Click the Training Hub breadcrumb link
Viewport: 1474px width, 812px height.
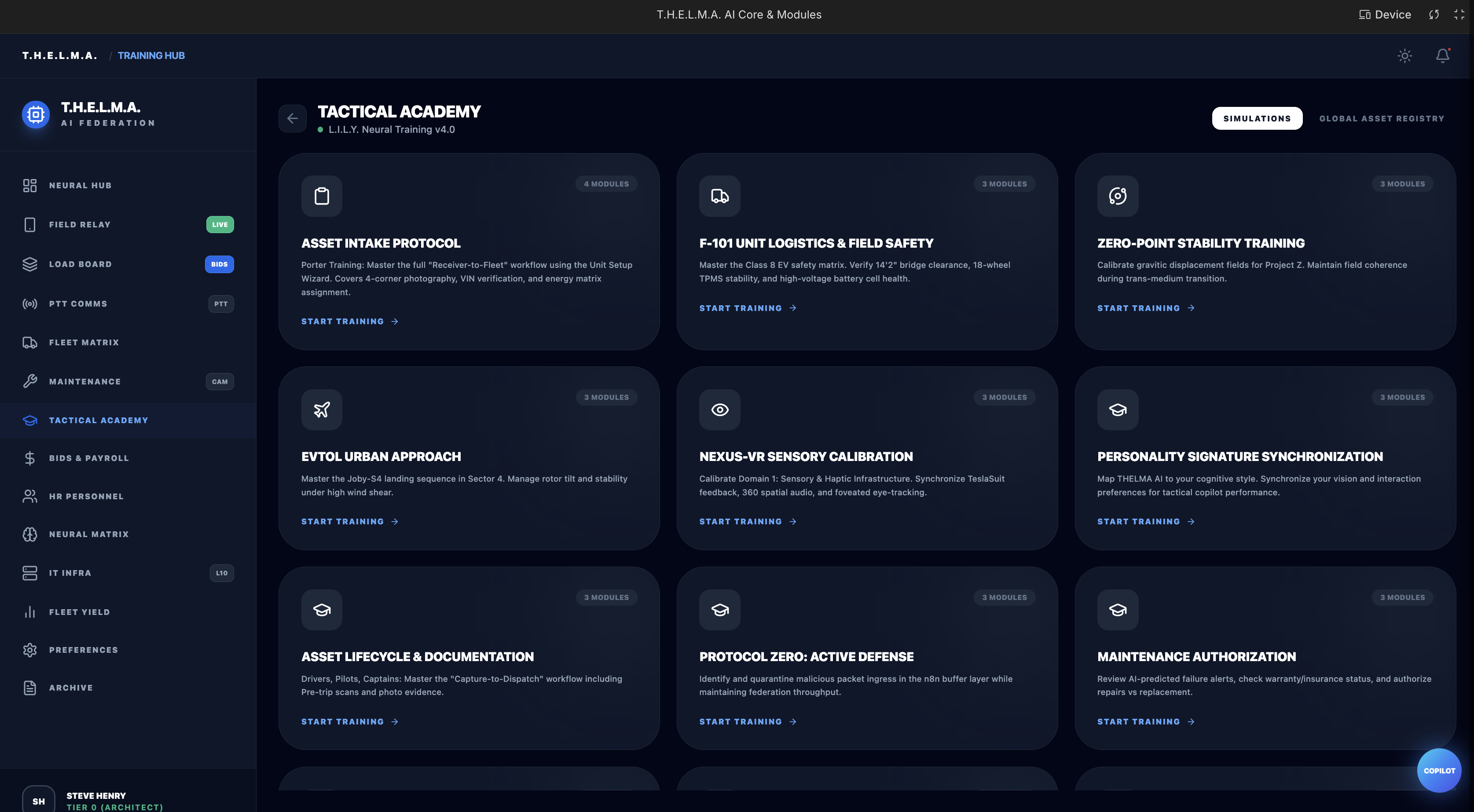(151, 55)
